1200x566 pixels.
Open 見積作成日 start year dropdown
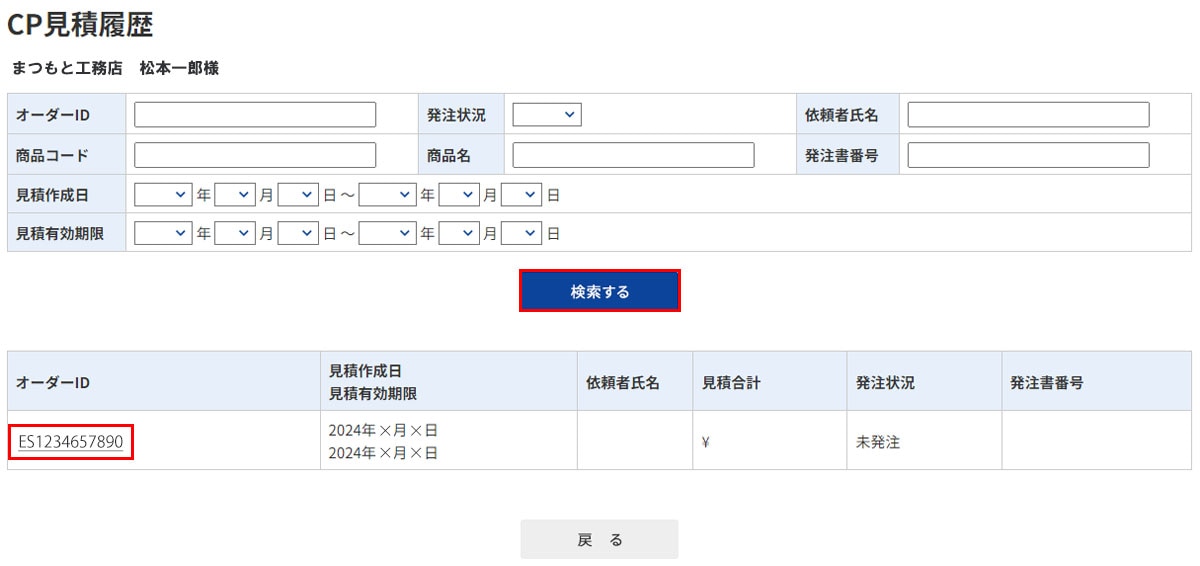point(162,195)
